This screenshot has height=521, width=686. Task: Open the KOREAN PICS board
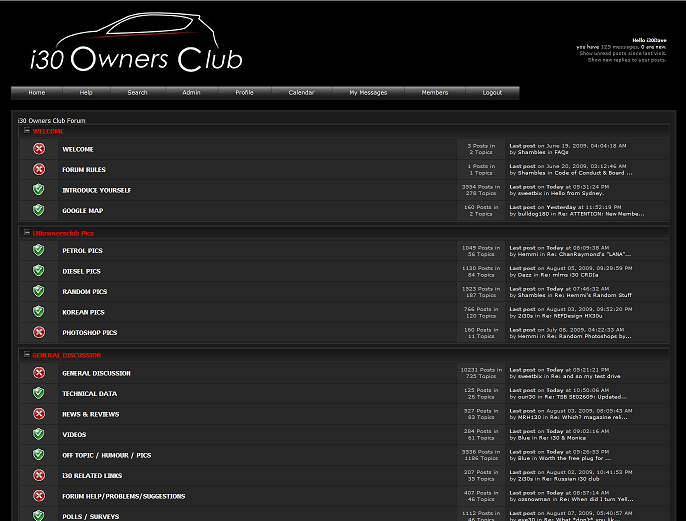[x=84, y=312]
